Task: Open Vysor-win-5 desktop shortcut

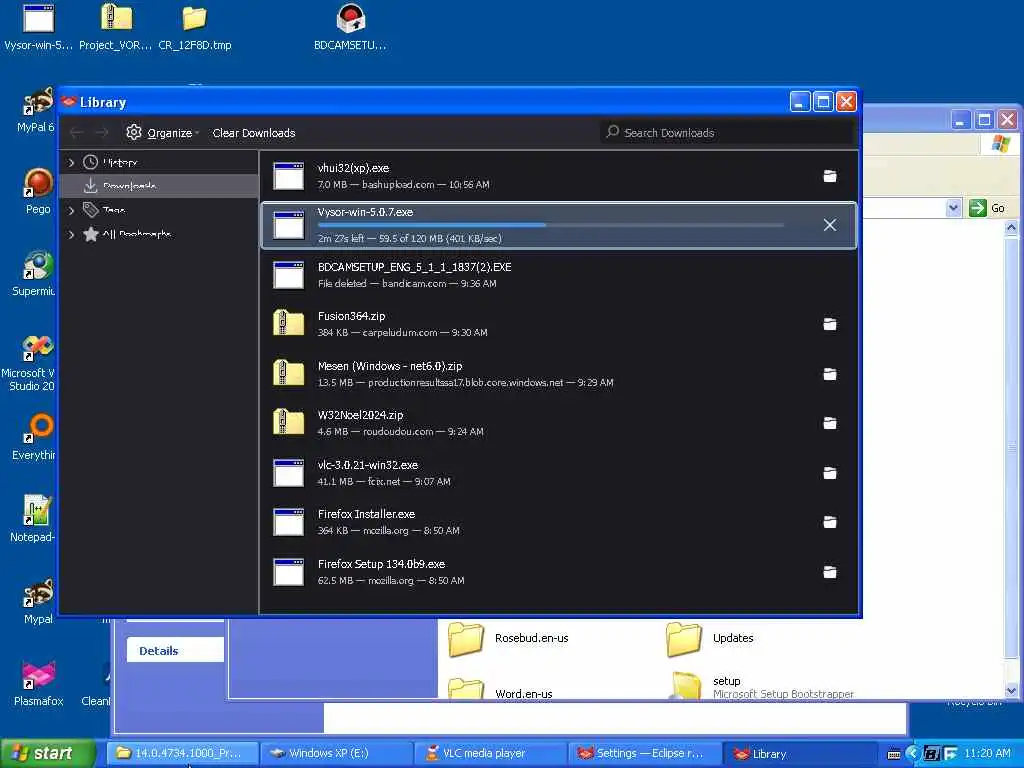Action: click(38, 27)
